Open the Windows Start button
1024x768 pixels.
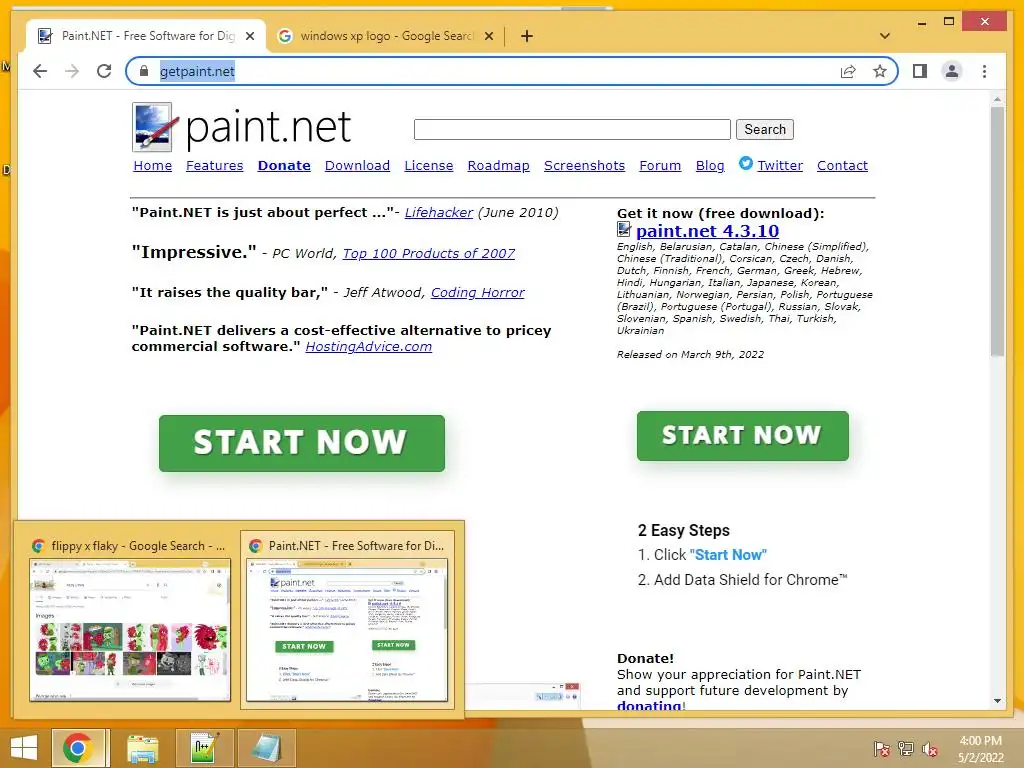24,748
